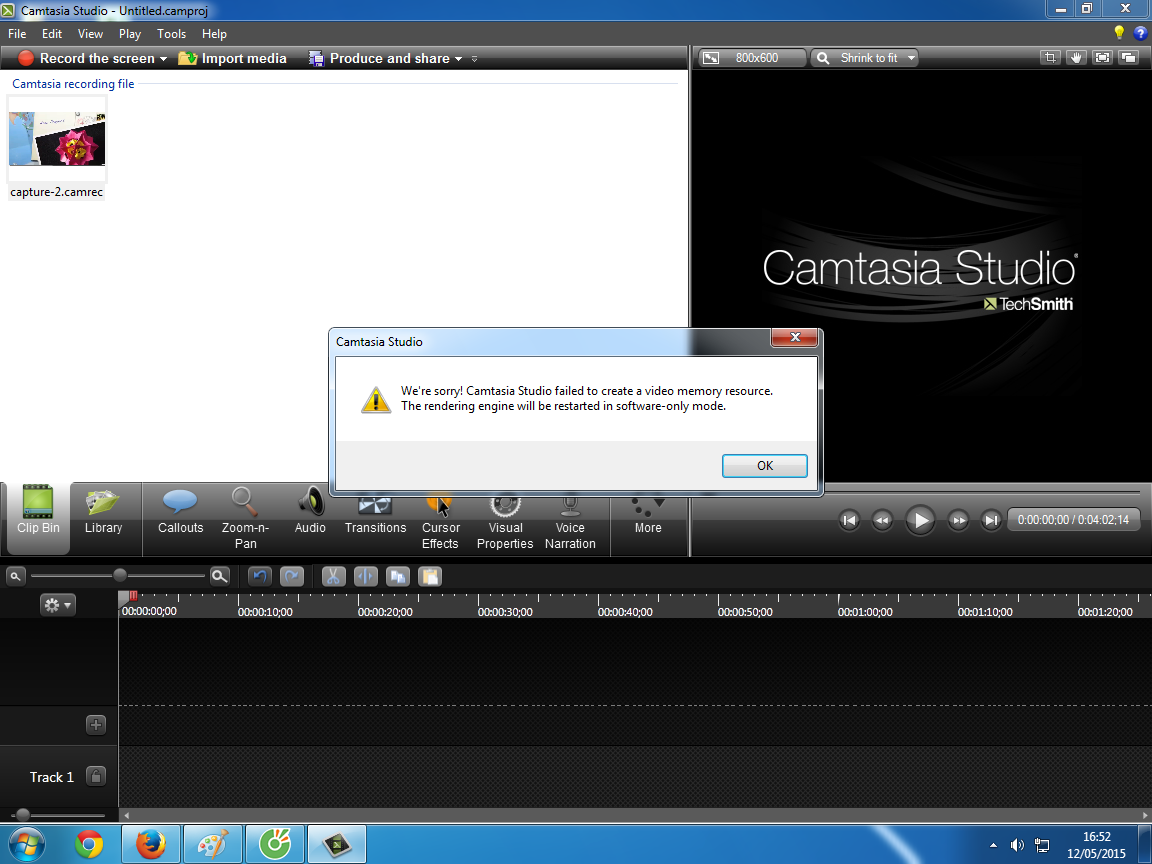Open toolbar options chevron after Produce and share

475,59
